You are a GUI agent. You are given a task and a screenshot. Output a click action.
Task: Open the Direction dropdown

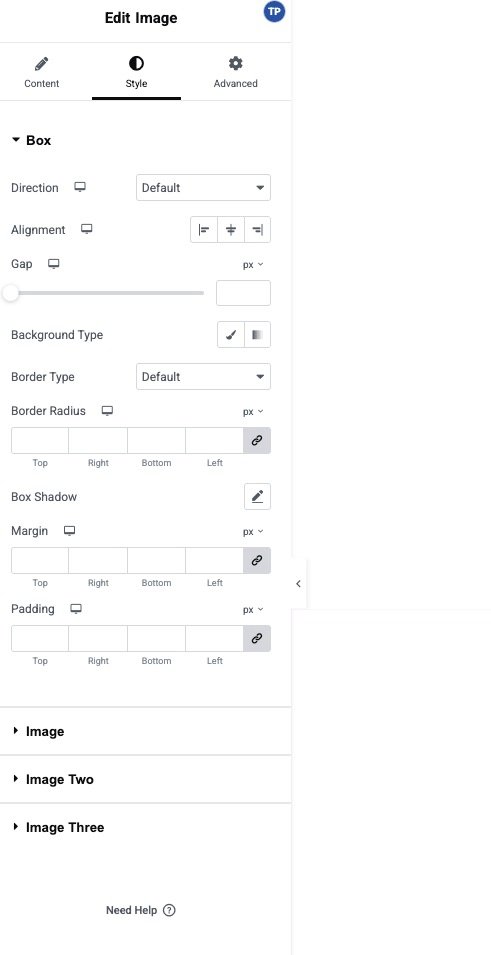[x=203, y=188]
